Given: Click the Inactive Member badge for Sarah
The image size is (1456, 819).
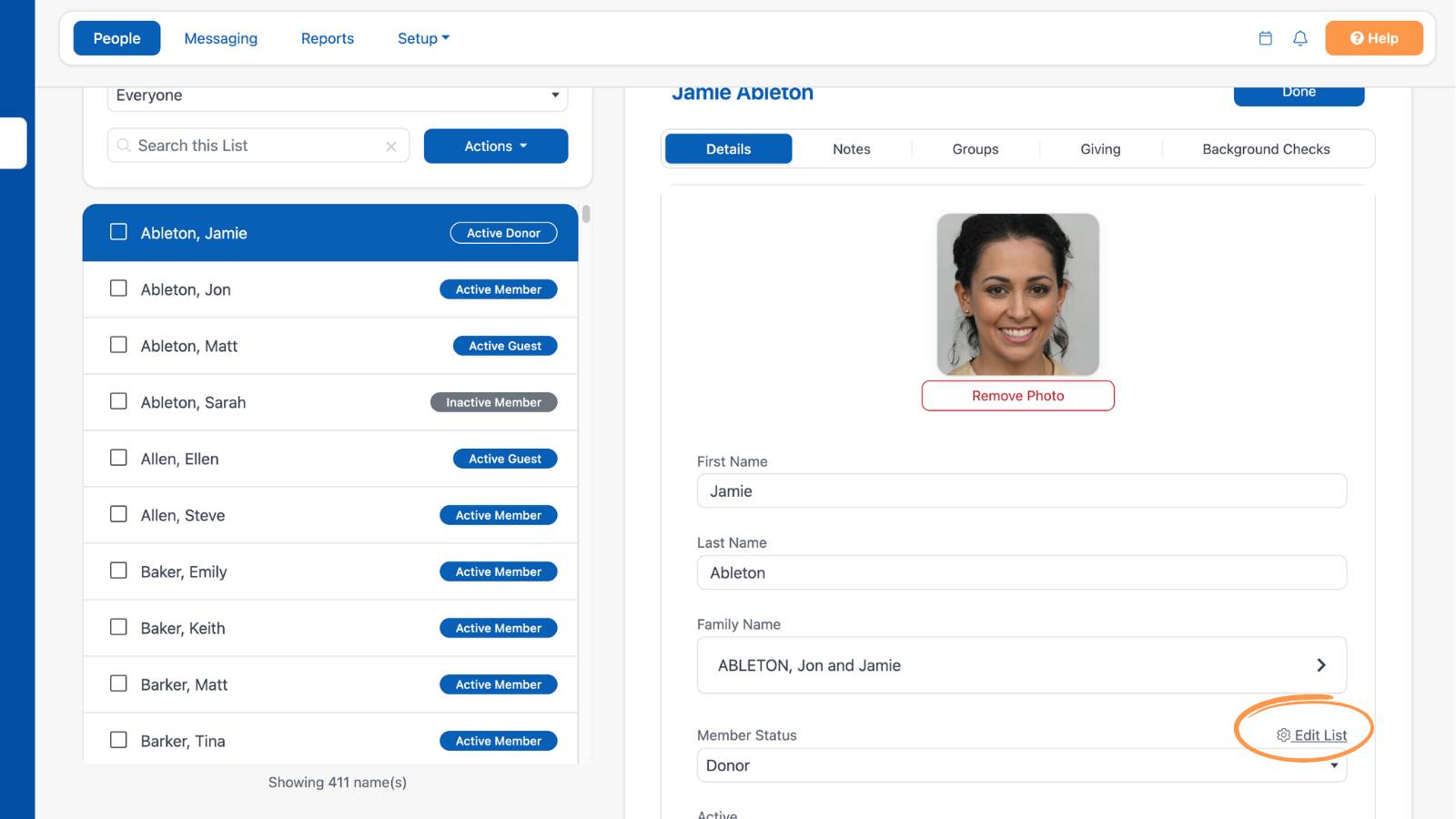Looking at the screenshot, I should 494,402.
